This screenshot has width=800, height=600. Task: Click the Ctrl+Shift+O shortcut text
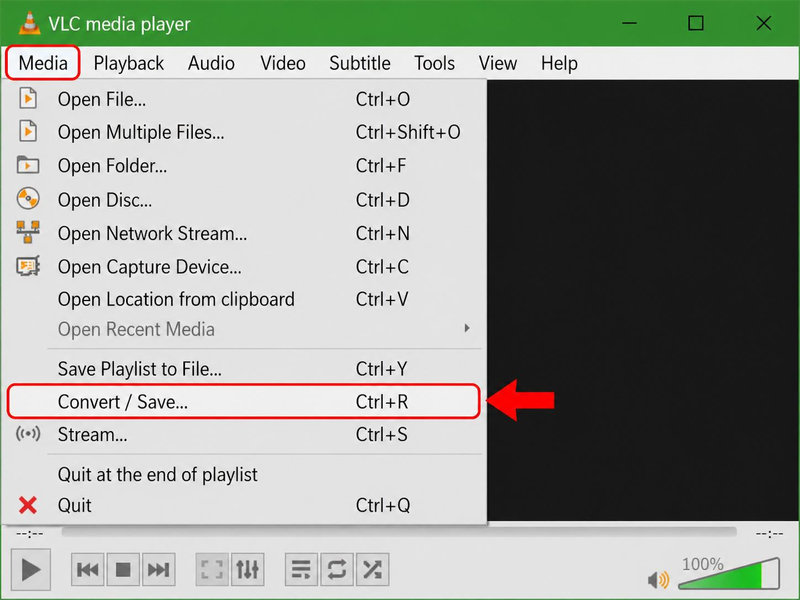click(x=408, y=132)
